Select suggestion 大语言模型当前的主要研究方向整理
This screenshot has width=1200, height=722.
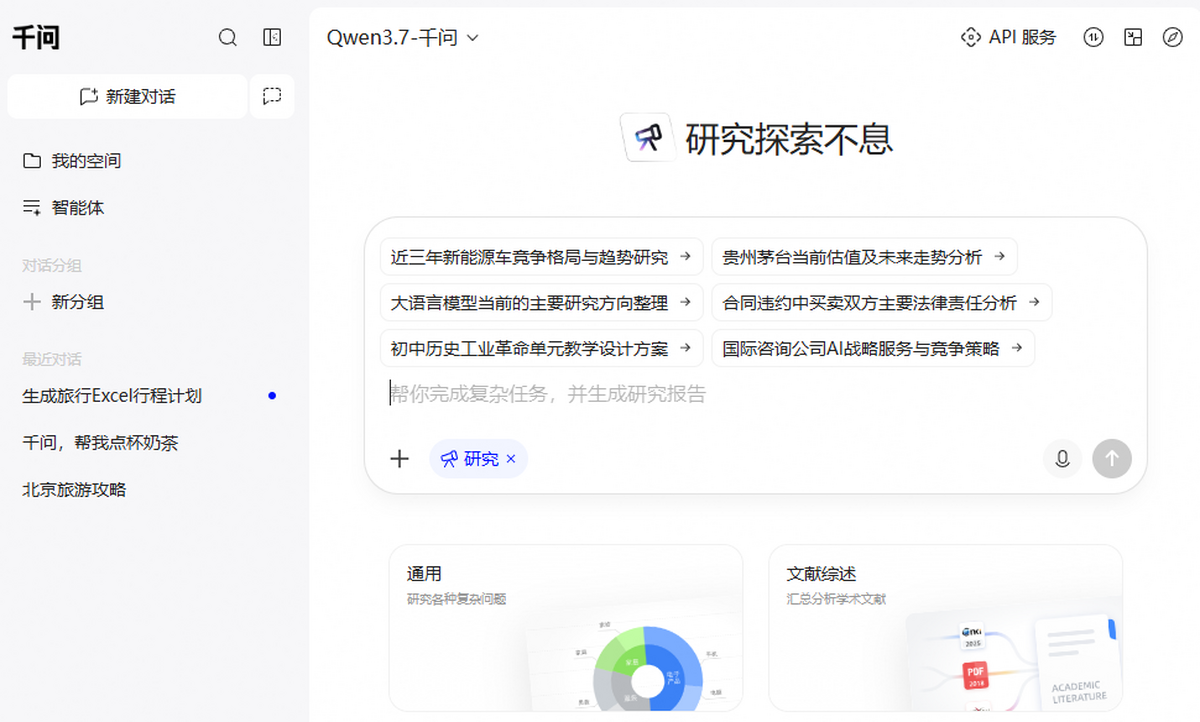541,303
